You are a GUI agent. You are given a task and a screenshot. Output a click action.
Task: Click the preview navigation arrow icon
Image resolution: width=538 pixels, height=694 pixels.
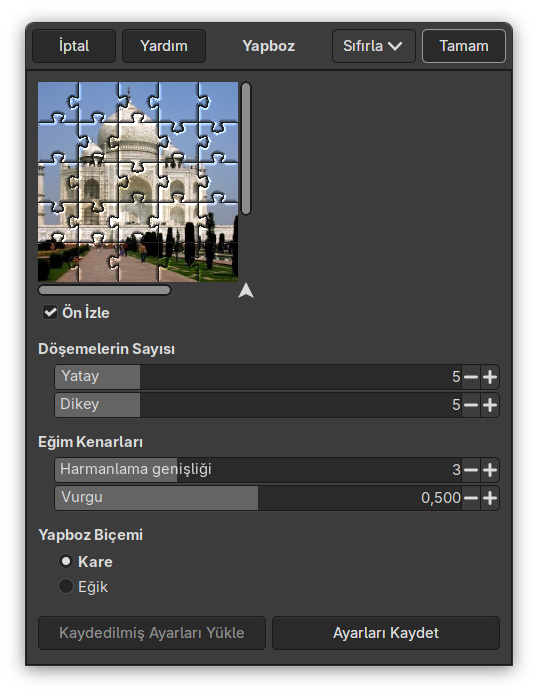point(246,291)
